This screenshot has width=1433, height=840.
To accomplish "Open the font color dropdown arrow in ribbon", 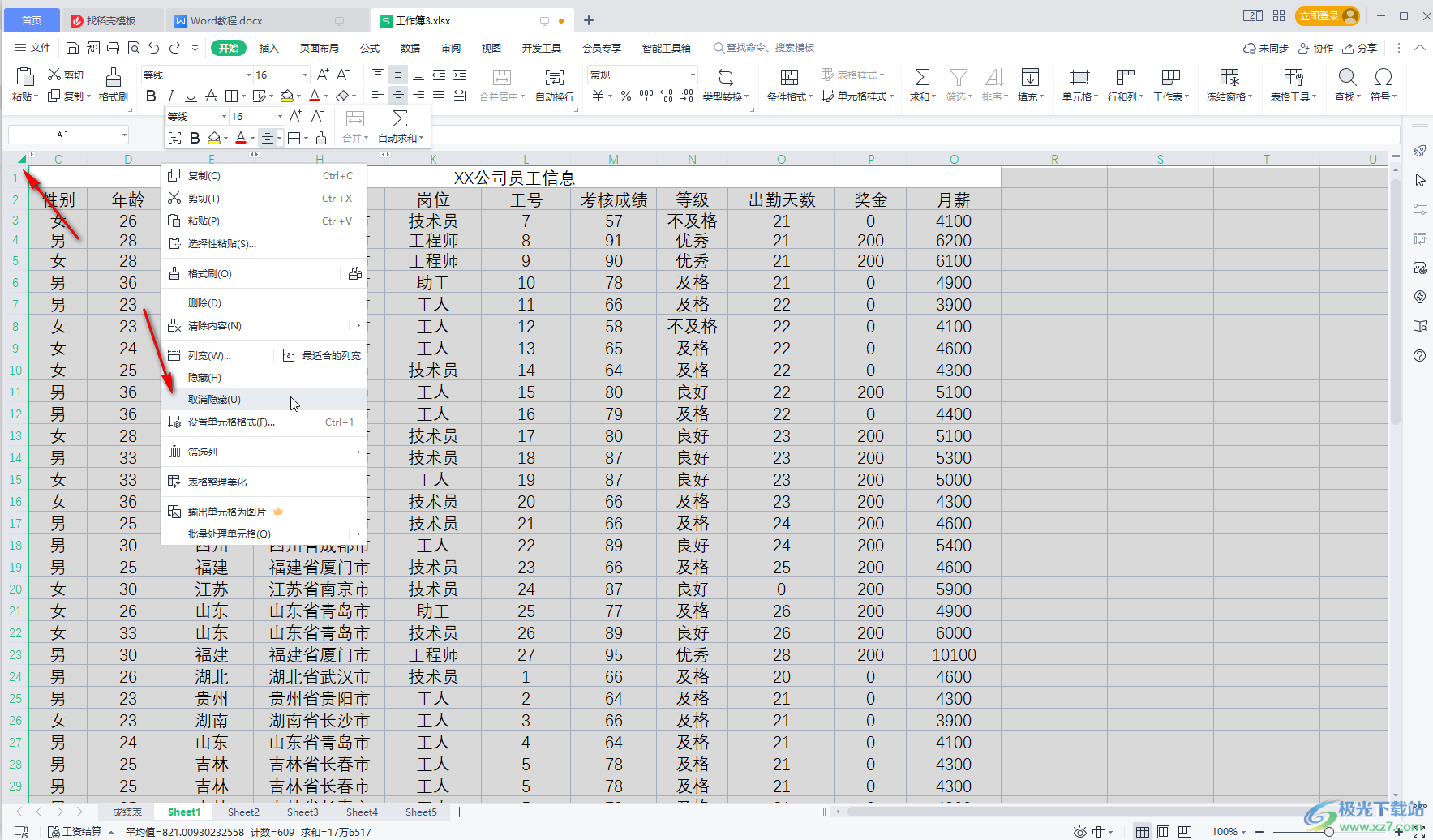I will point(327,96).
